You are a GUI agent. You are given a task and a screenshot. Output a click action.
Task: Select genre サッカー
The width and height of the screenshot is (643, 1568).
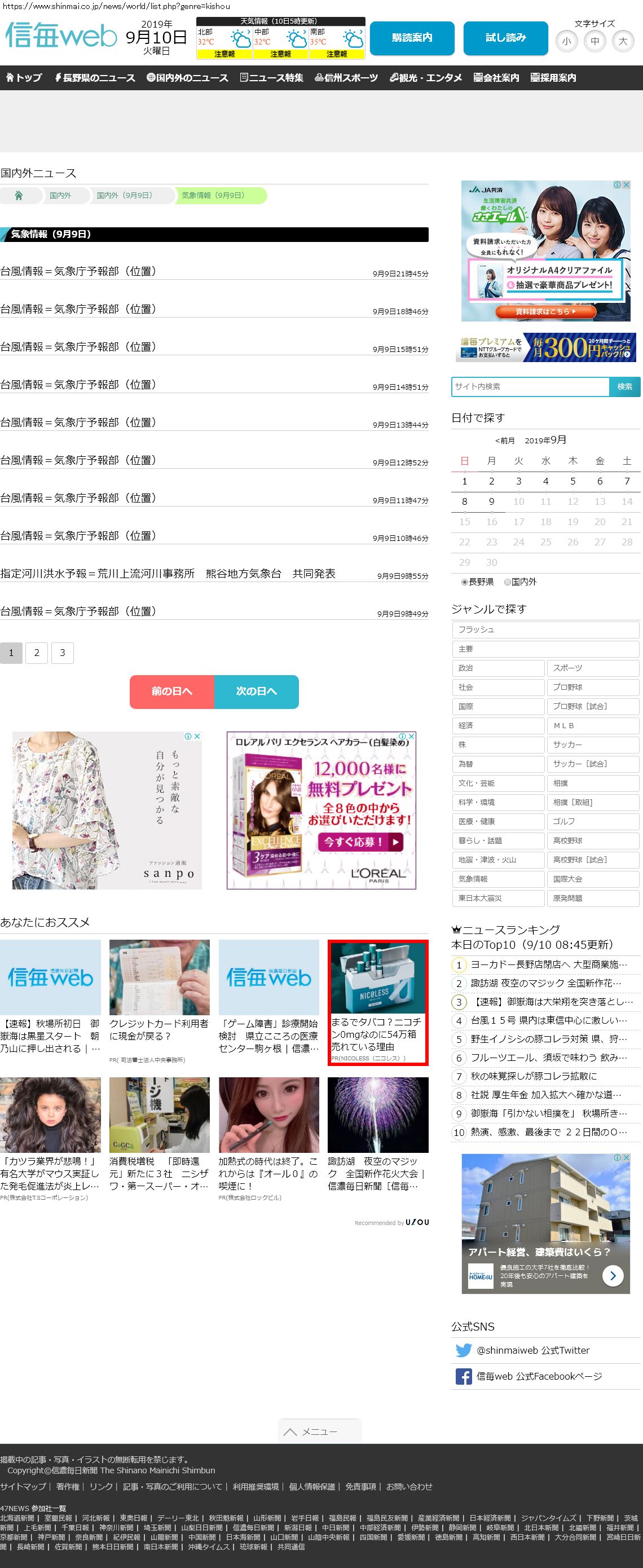point(593,745)
